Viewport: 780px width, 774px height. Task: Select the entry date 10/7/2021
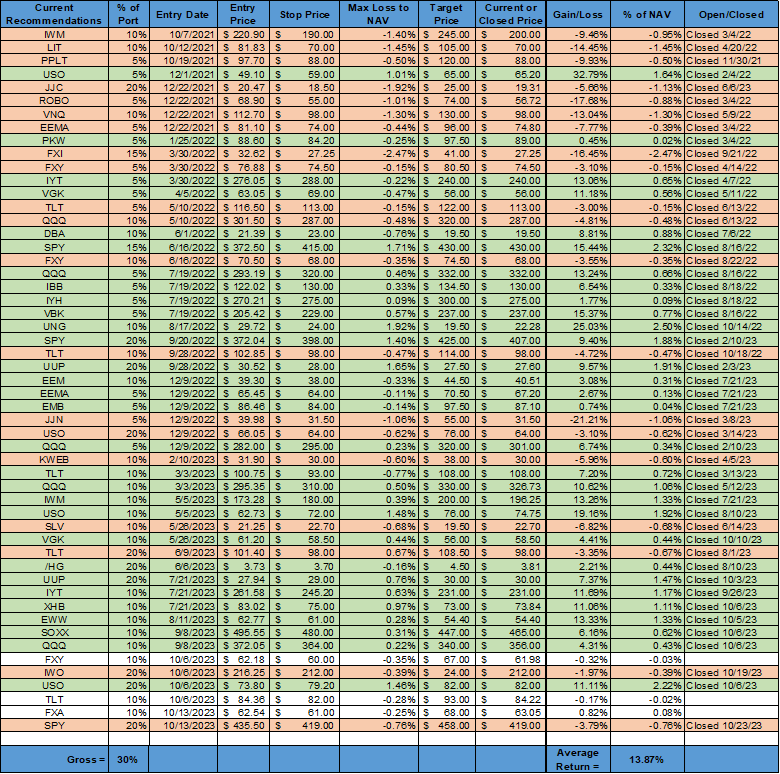pyautogui.click(x=183, y=34)
